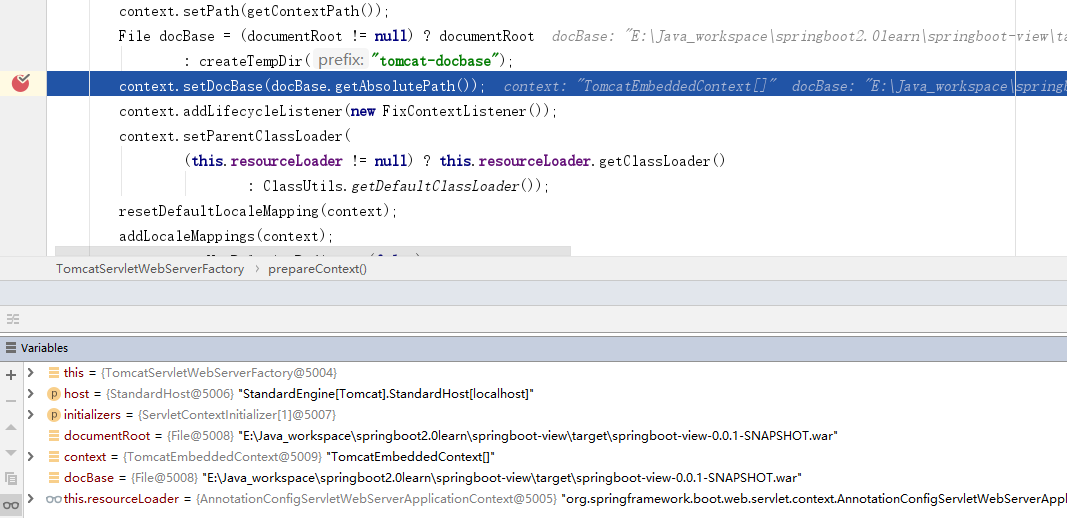Image resolution: width=1067 pixels, height=518 pixels.
Task: Toggle the show watches glasses icon
Action: (11, 503)
